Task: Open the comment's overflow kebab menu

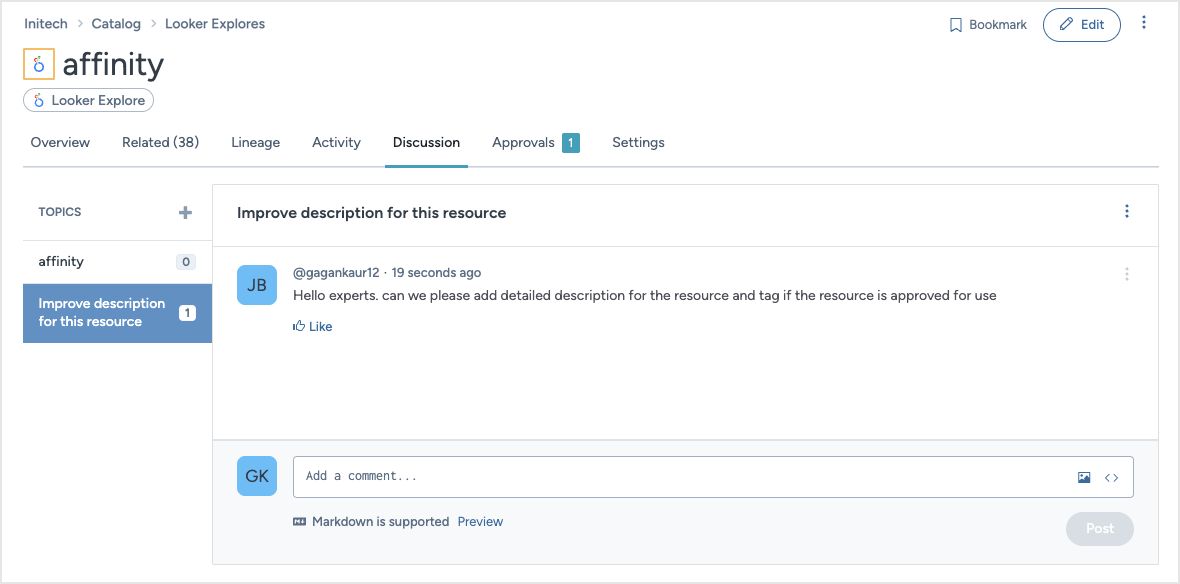Action: click(1127, 274)
